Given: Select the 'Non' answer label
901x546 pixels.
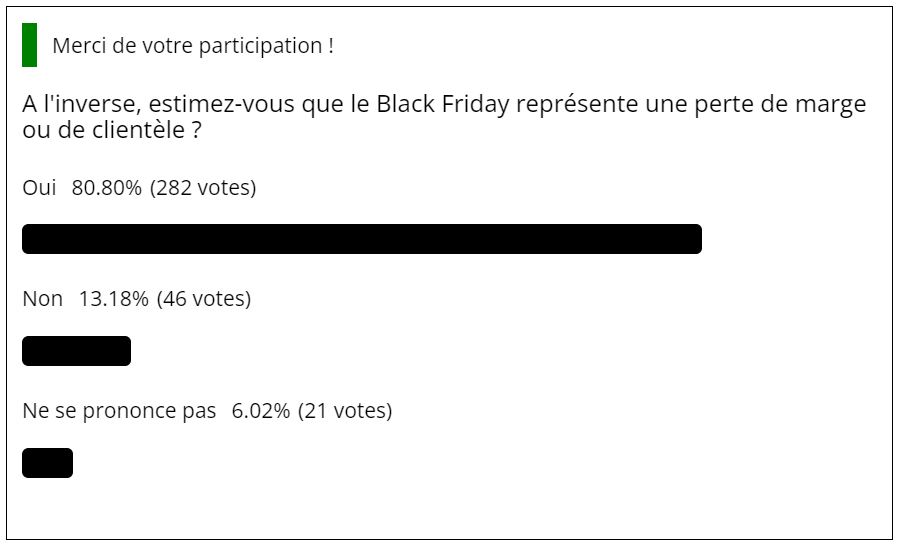Looking at the screenshot, I should (43, 299).
